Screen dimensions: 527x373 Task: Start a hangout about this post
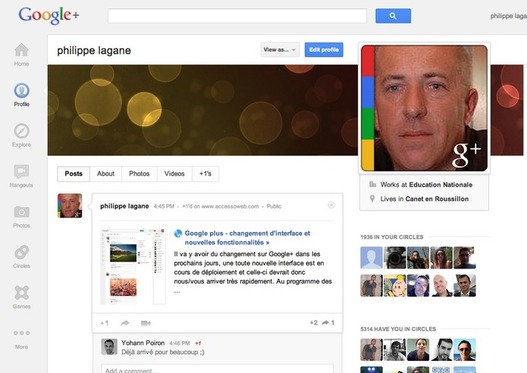pos(146,323)
